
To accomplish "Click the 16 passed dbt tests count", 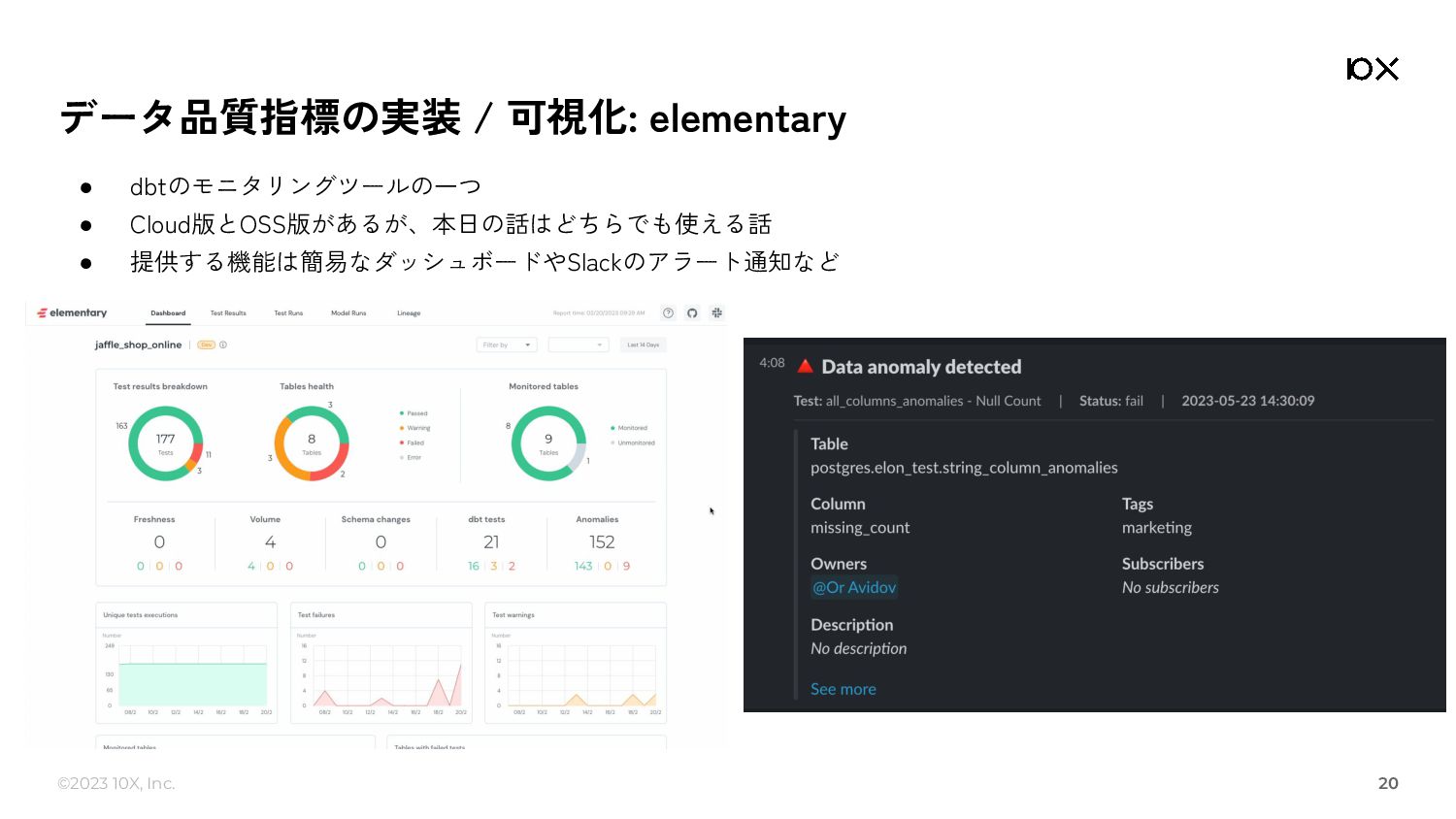I will point(474,566).
